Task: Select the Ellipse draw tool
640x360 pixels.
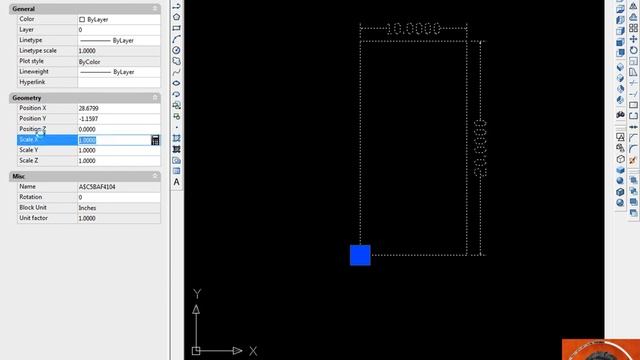Action: 176,83
